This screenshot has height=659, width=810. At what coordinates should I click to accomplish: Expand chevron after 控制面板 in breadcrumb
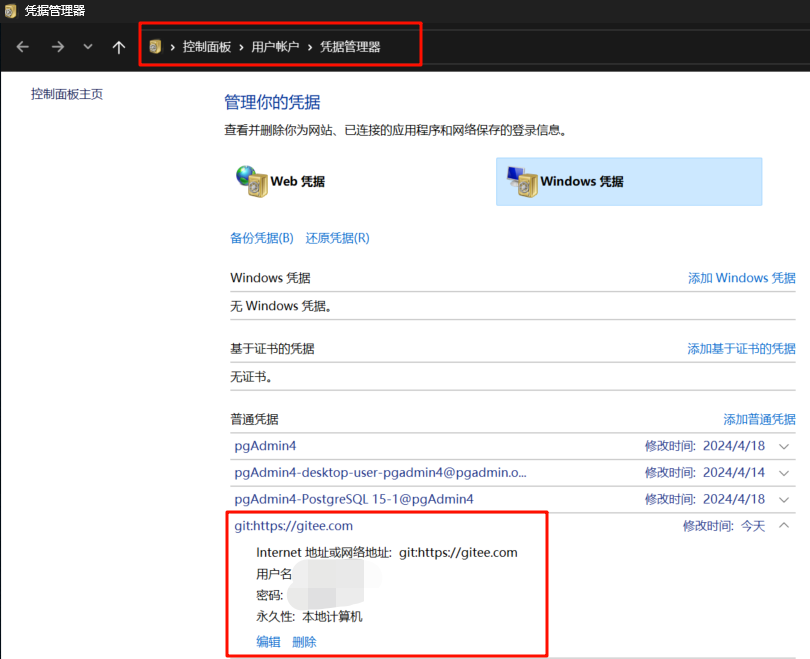click(241, 48)
